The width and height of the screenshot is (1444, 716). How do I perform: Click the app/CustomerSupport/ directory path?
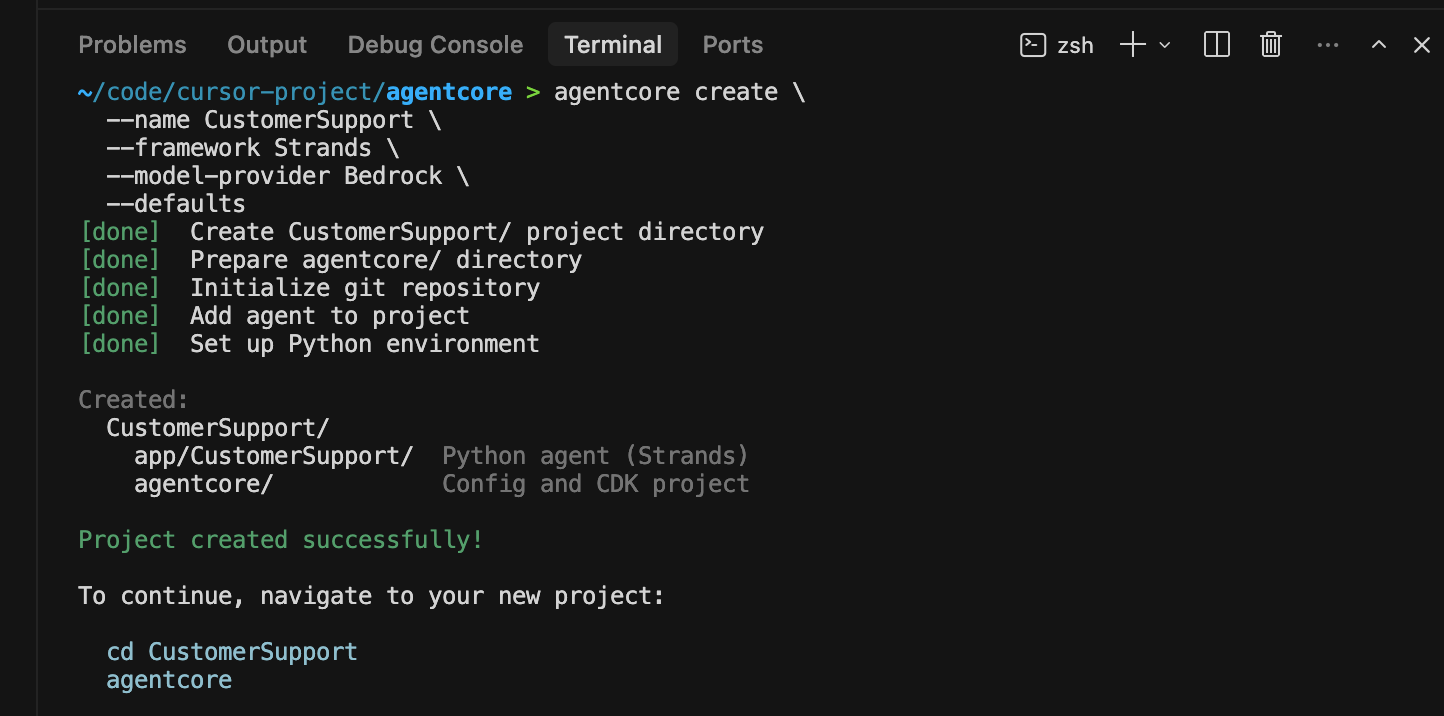tap(273, 456)
